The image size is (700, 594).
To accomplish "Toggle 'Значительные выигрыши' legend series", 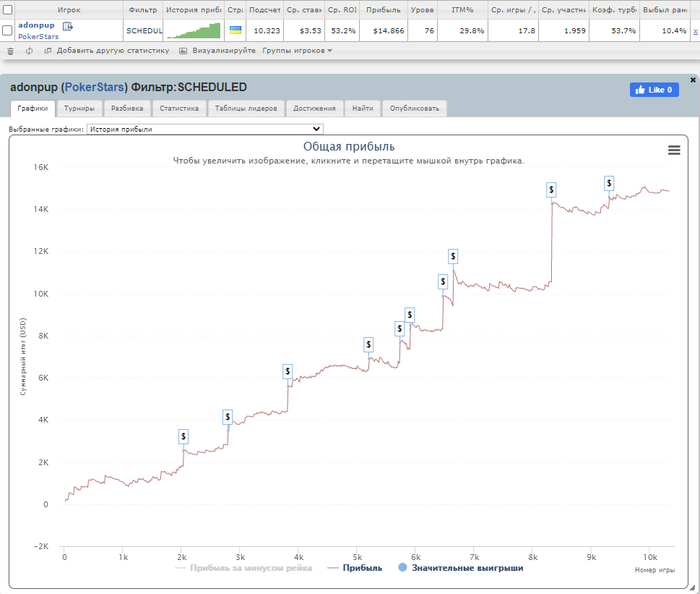I will click(x=461, y=568).
